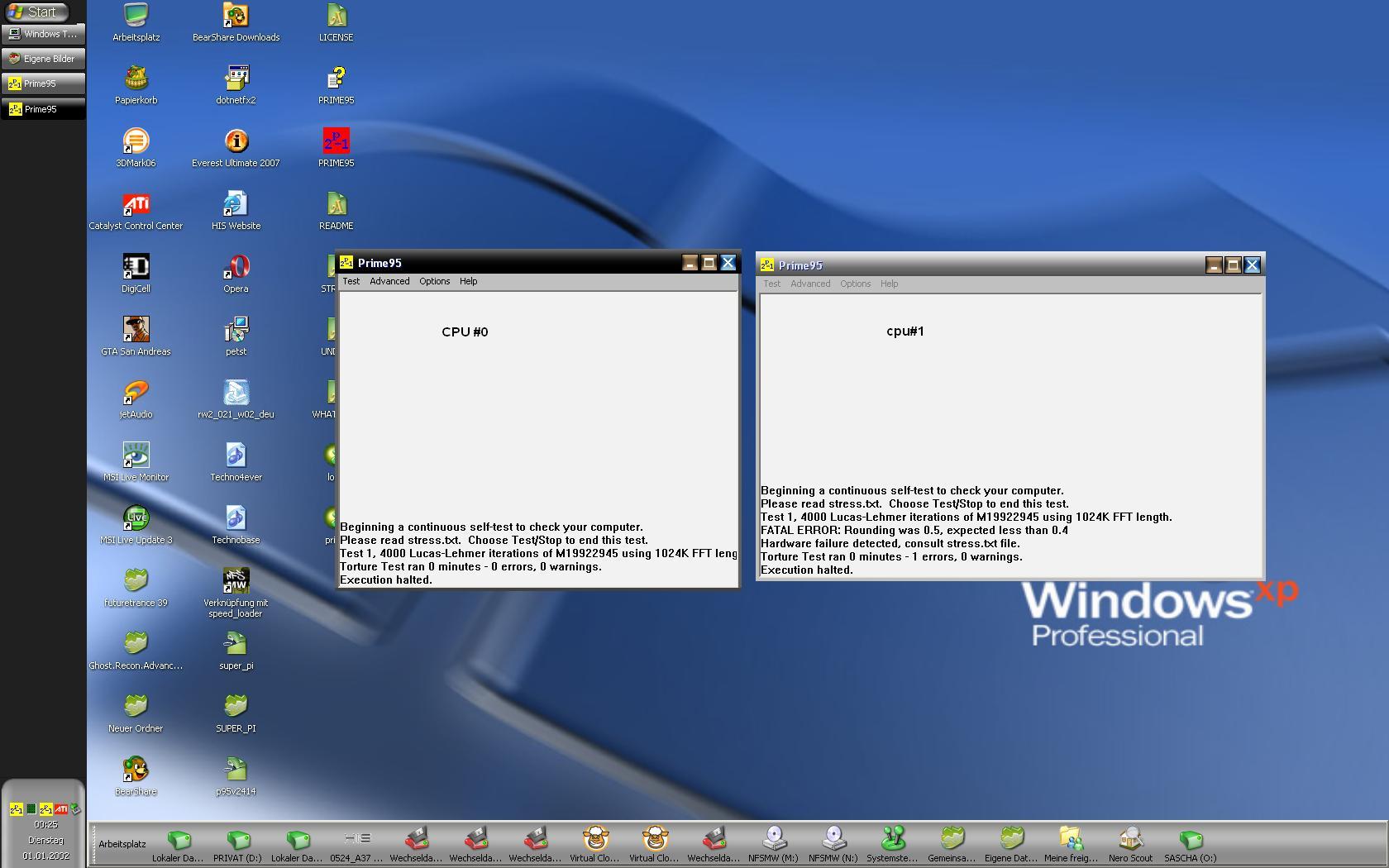The image size is (1389, 868).
Task: Click the ATI tray icon
Action: point(61,809)
